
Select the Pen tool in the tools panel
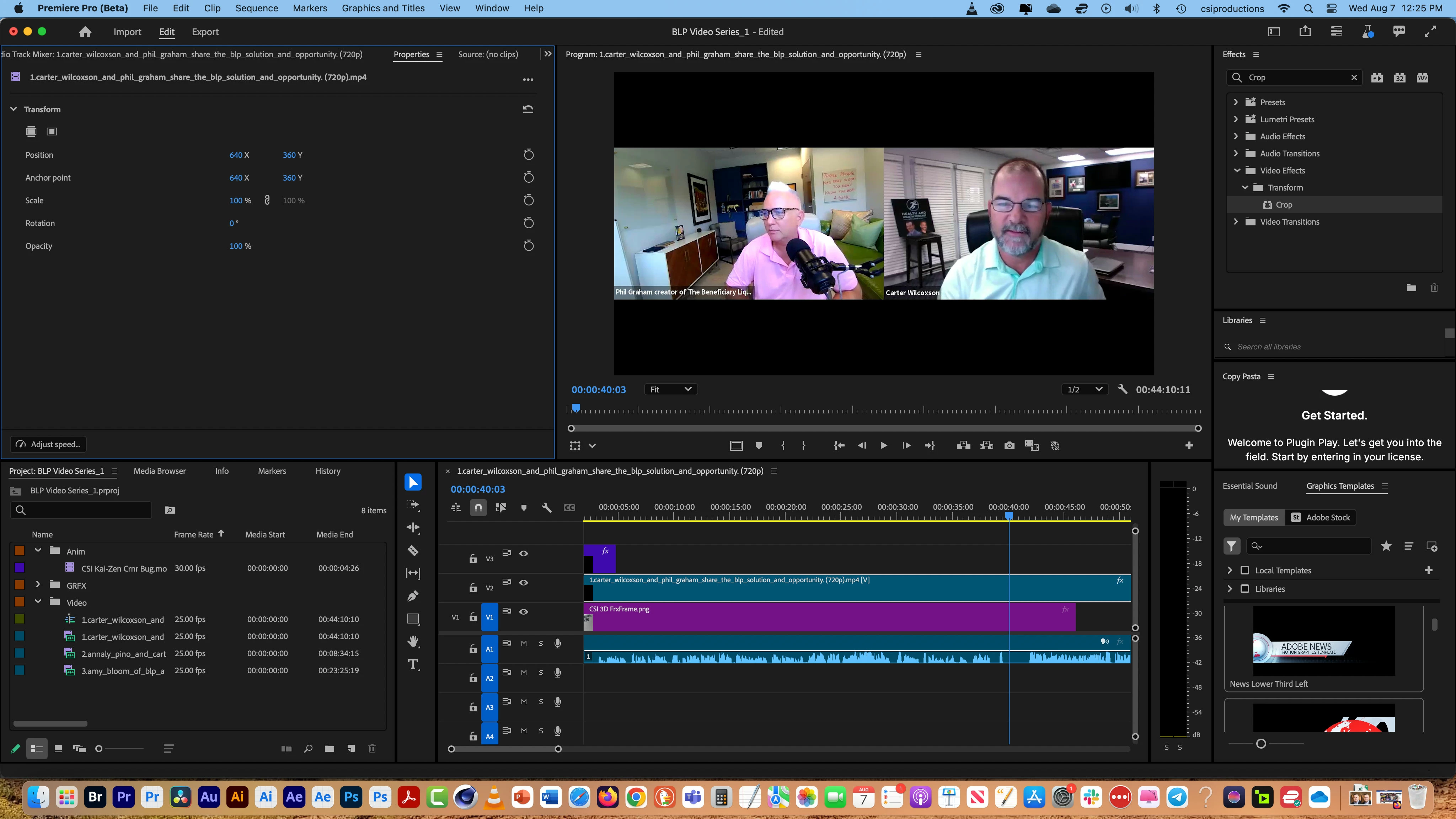tap(413, 596)
